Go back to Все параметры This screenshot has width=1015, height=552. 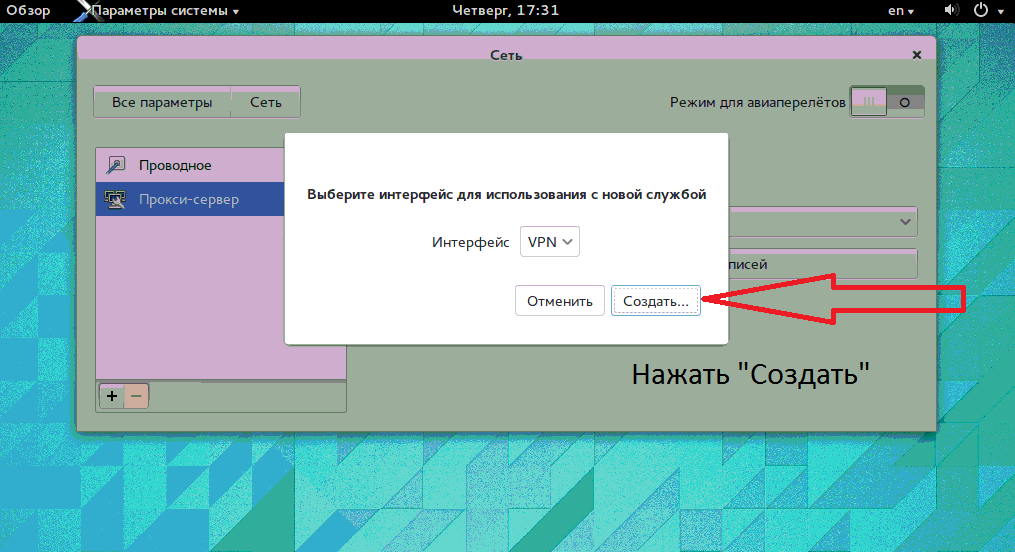click(162, 102)
